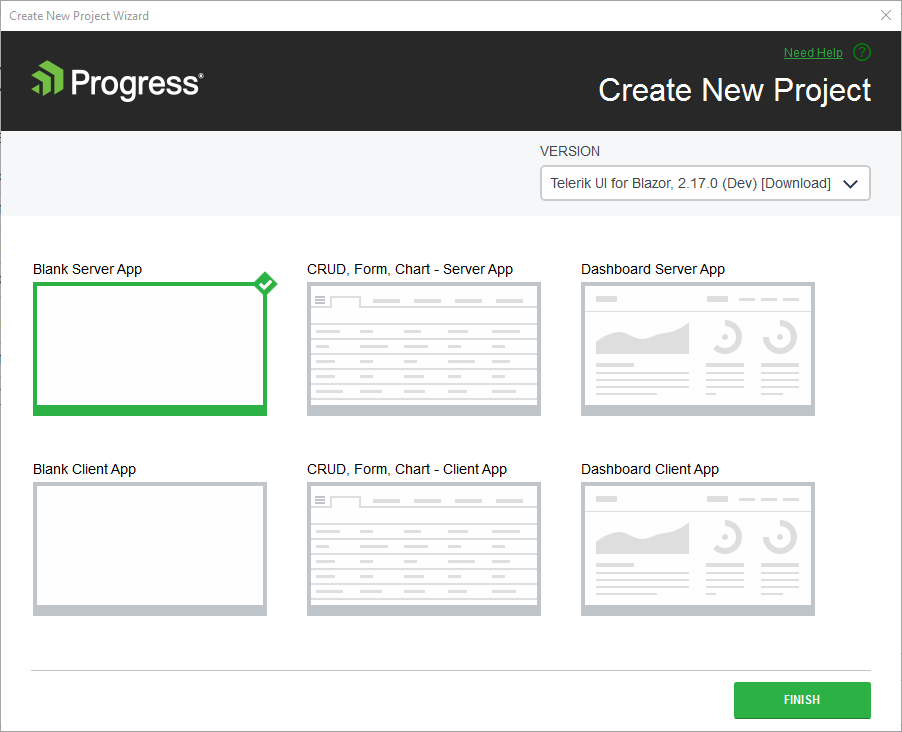This screenshot has width=902, height=732.
Task: Click the Version dropdown chevron arrow
Action: click(x=850, y=184)
